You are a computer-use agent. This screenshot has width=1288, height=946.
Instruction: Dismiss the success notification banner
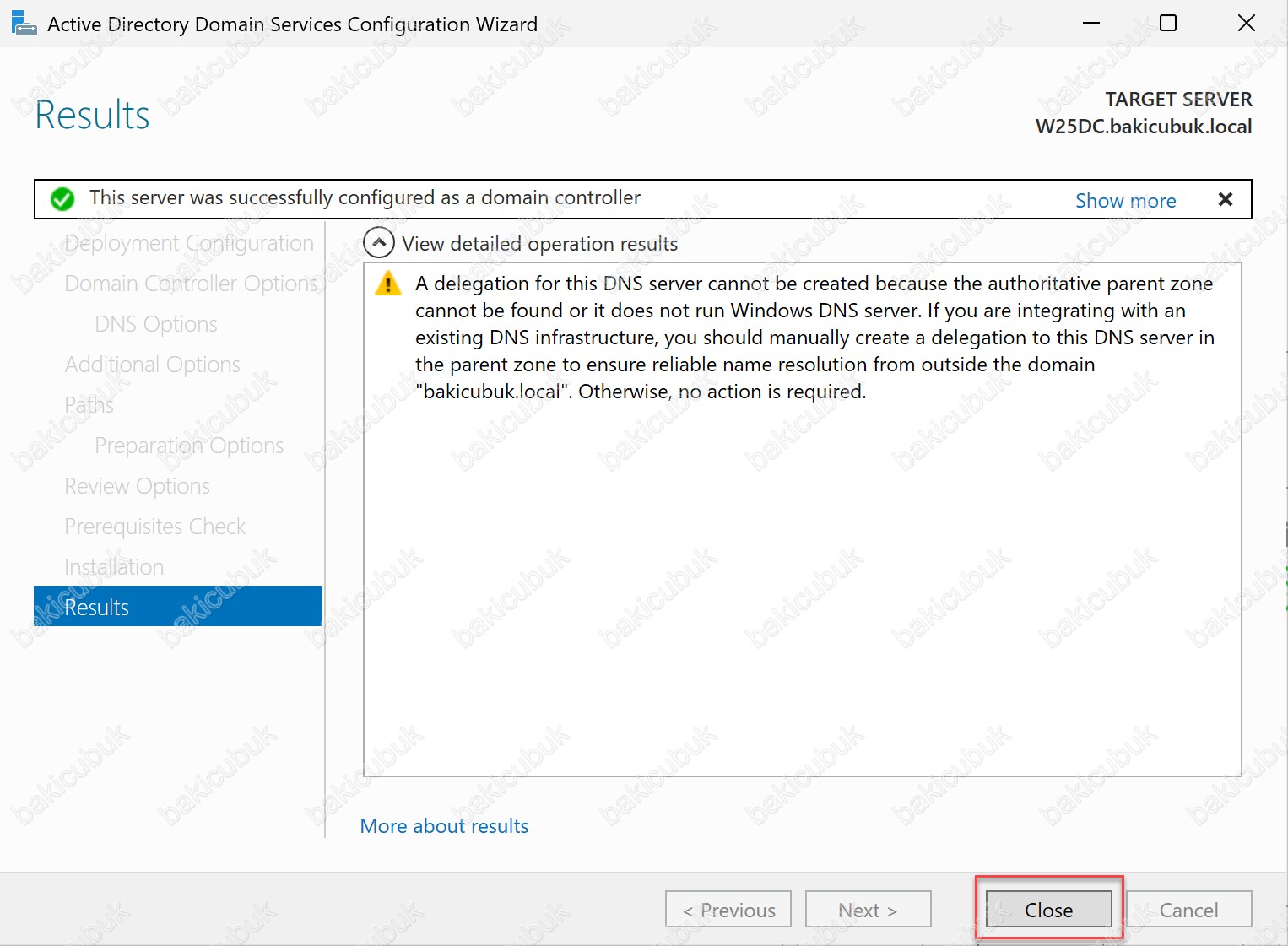(1226, 199)
